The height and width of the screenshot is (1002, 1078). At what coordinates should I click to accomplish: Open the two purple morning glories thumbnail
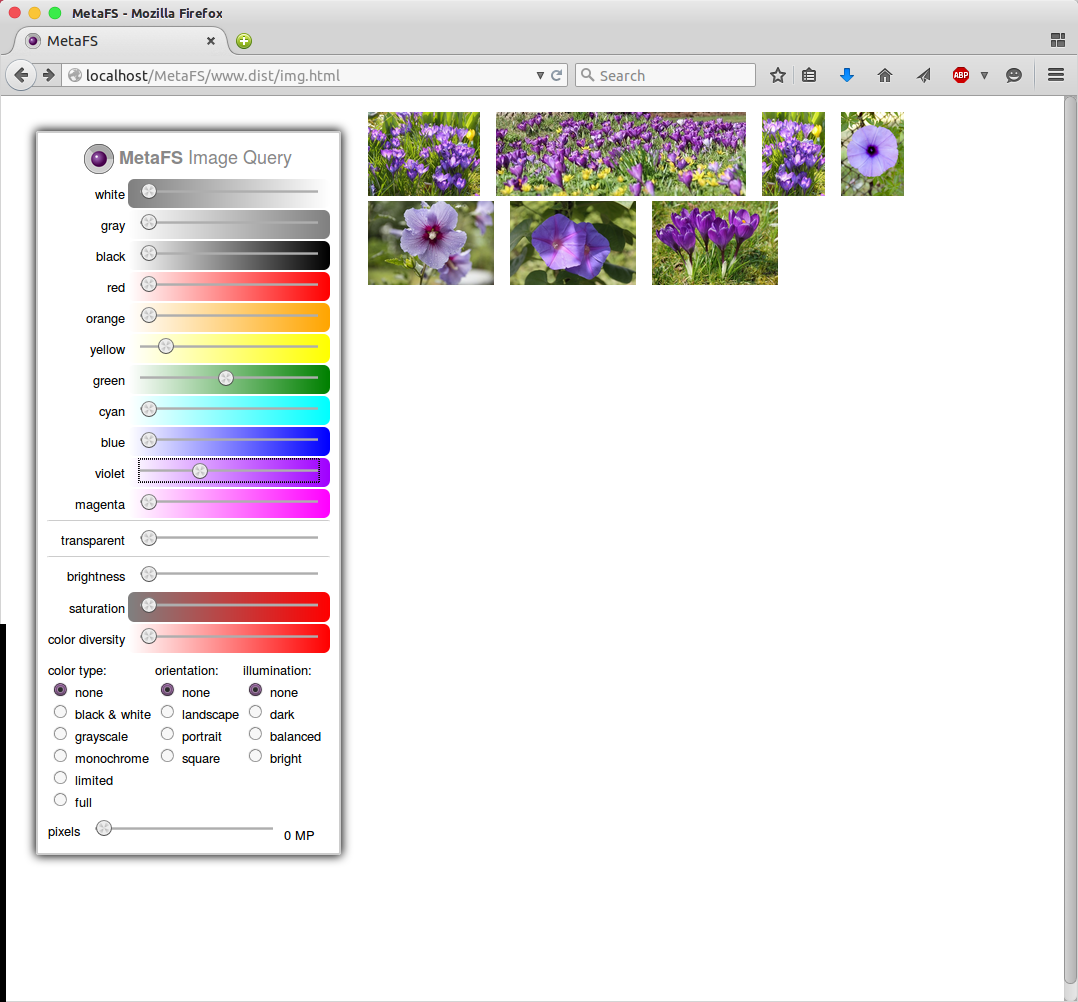[573, 243]
